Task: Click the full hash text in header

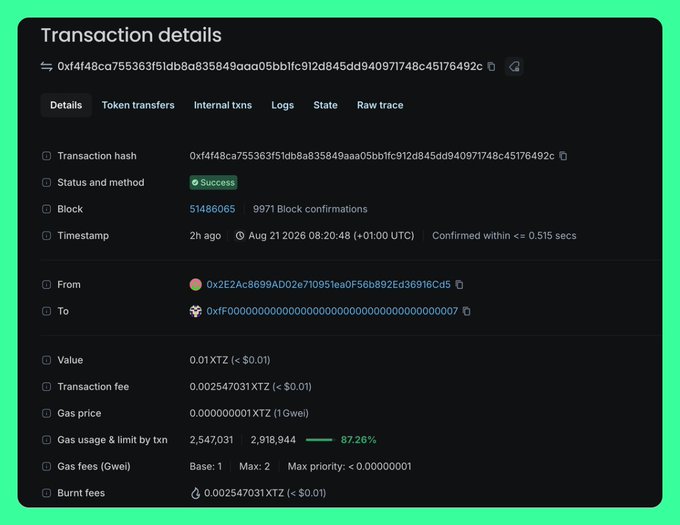Action: click(270, 66)
